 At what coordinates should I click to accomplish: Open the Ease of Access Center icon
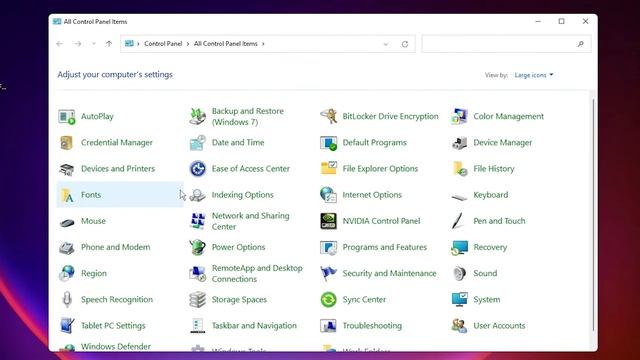tap(198, 169)
